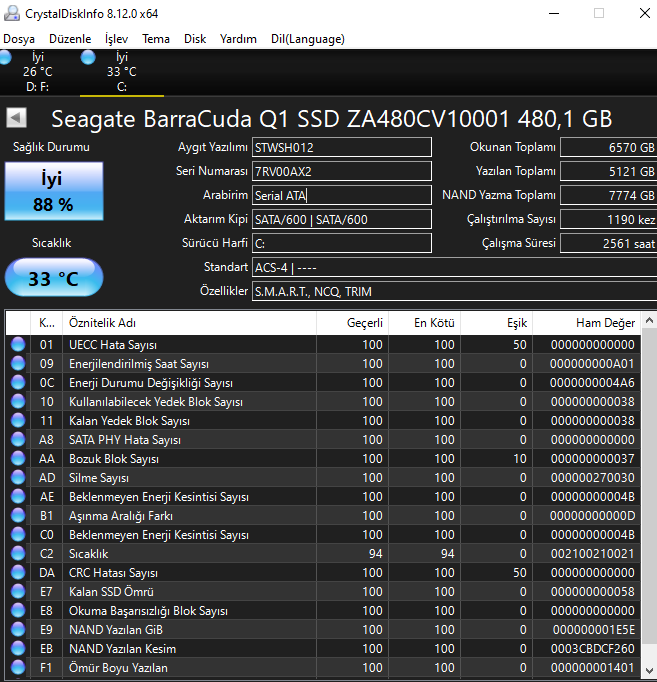Select the Sıcaklık raw value 002100210021
This screenshot has height=682, width=657.
pos(592,553)
